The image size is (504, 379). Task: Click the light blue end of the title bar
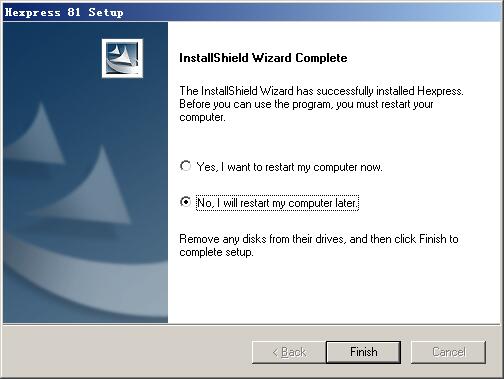(x=467, y=12)
